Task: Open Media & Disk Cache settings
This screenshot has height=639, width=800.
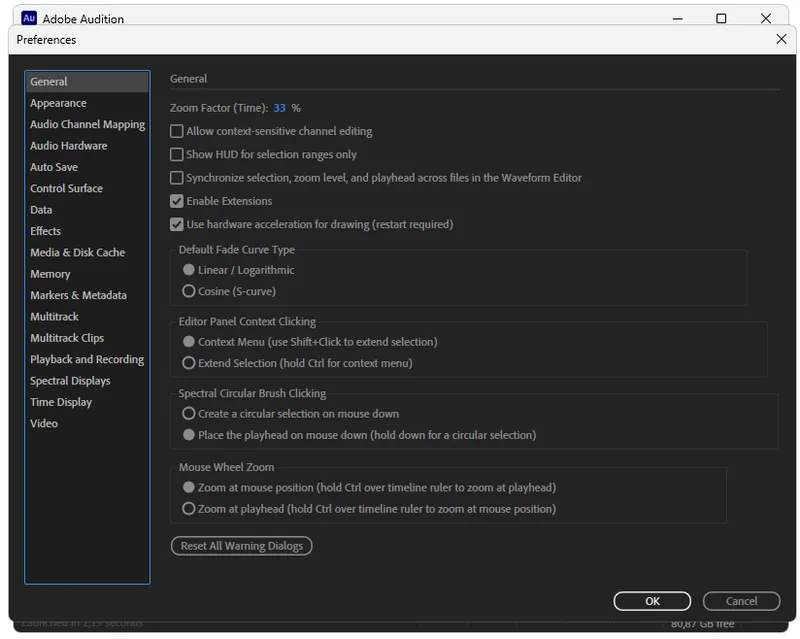Action: pos(87,253)
